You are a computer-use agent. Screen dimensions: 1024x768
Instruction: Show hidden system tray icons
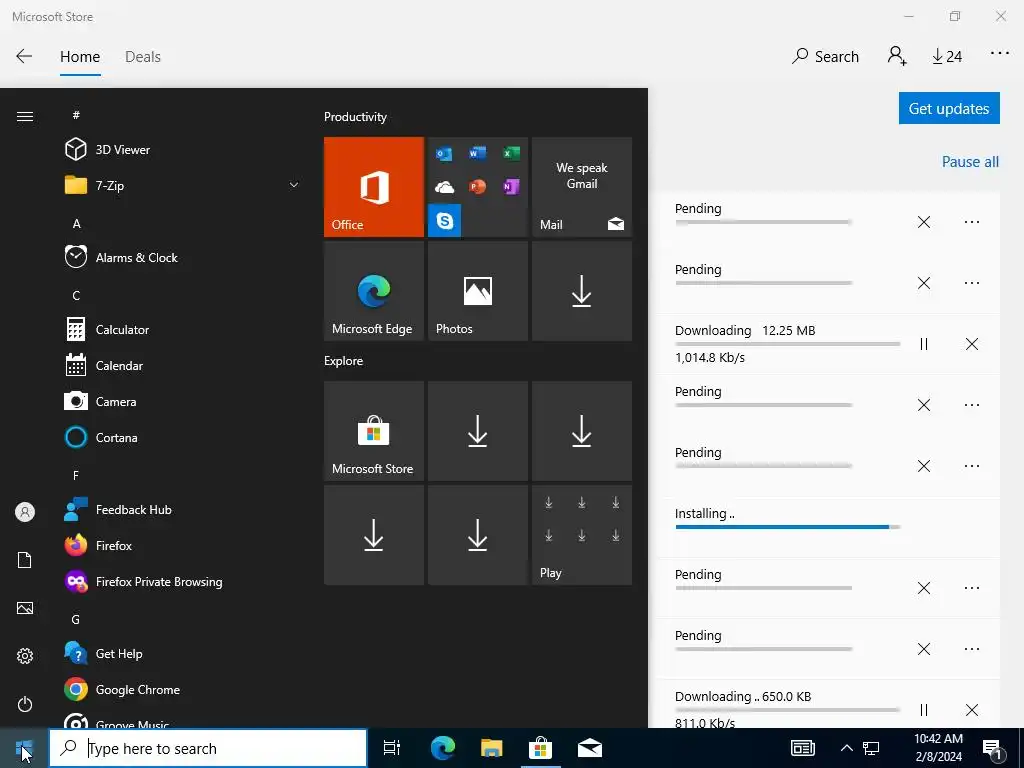[846, 748]
